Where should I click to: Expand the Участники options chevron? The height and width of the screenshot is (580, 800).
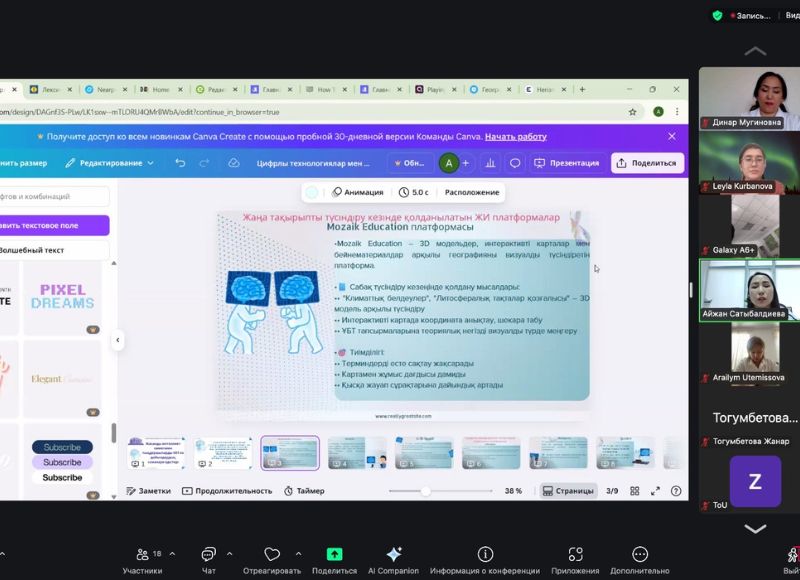172,553
